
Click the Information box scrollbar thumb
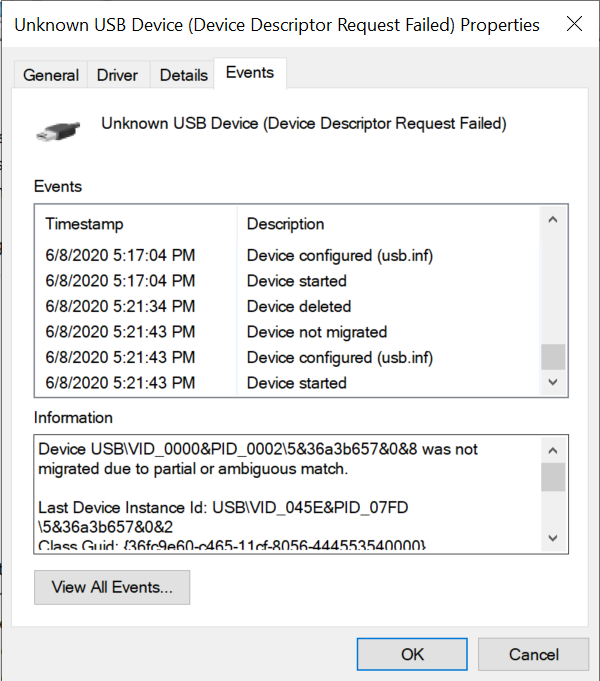(553, 477)
